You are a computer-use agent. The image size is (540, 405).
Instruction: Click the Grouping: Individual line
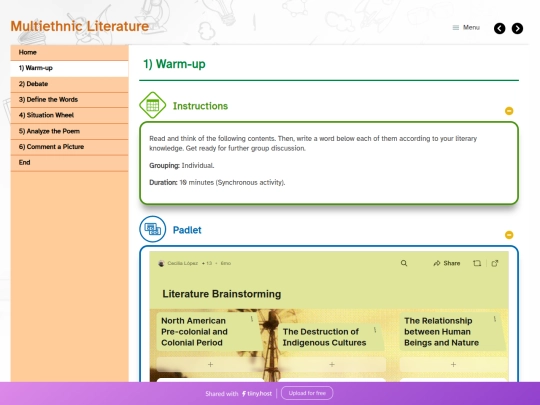coord(181,166)
